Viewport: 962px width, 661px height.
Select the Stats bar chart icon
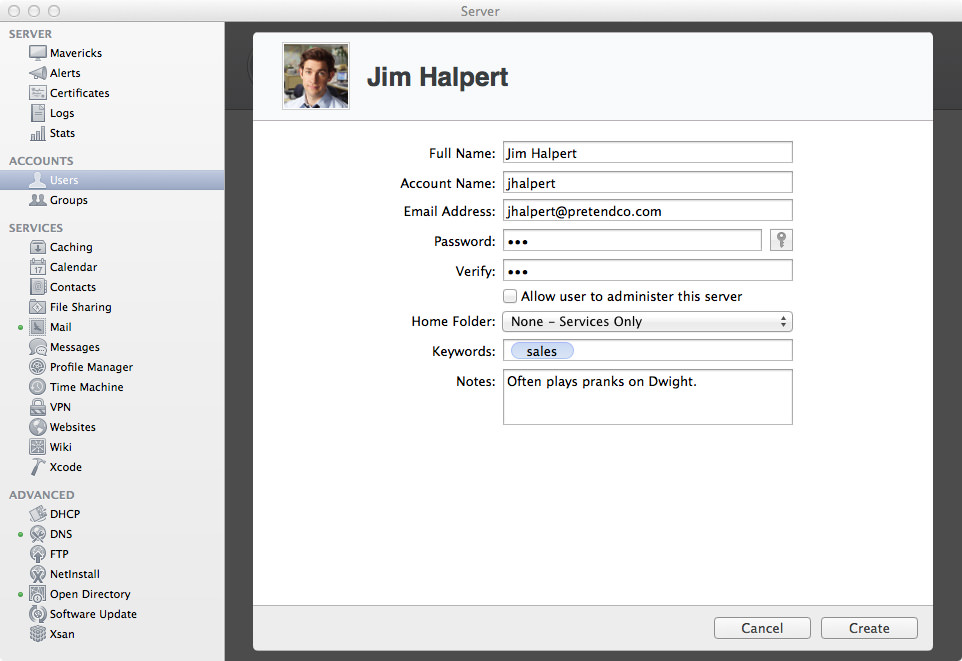37,133
